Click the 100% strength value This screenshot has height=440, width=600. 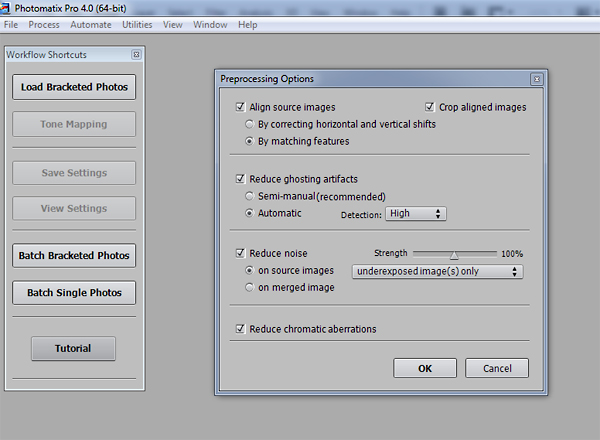coord(512,254)
